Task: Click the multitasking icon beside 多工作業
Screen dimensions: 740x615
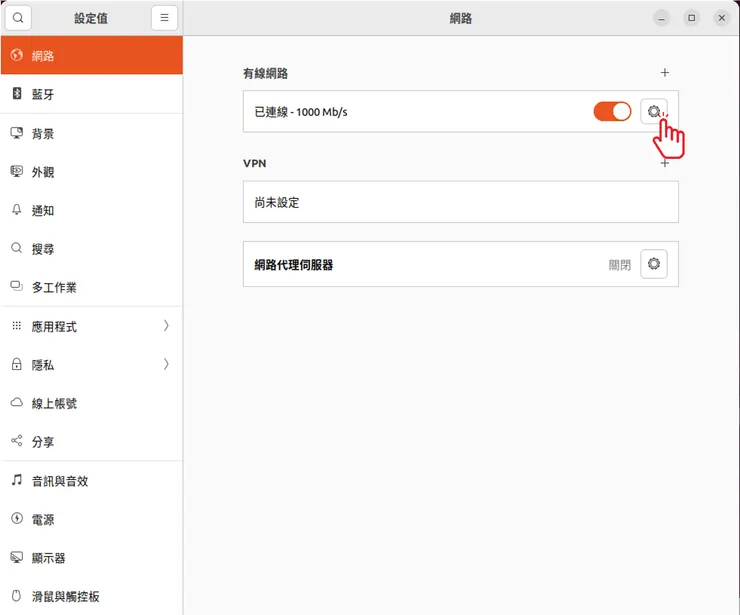Action: click(17, 286)
